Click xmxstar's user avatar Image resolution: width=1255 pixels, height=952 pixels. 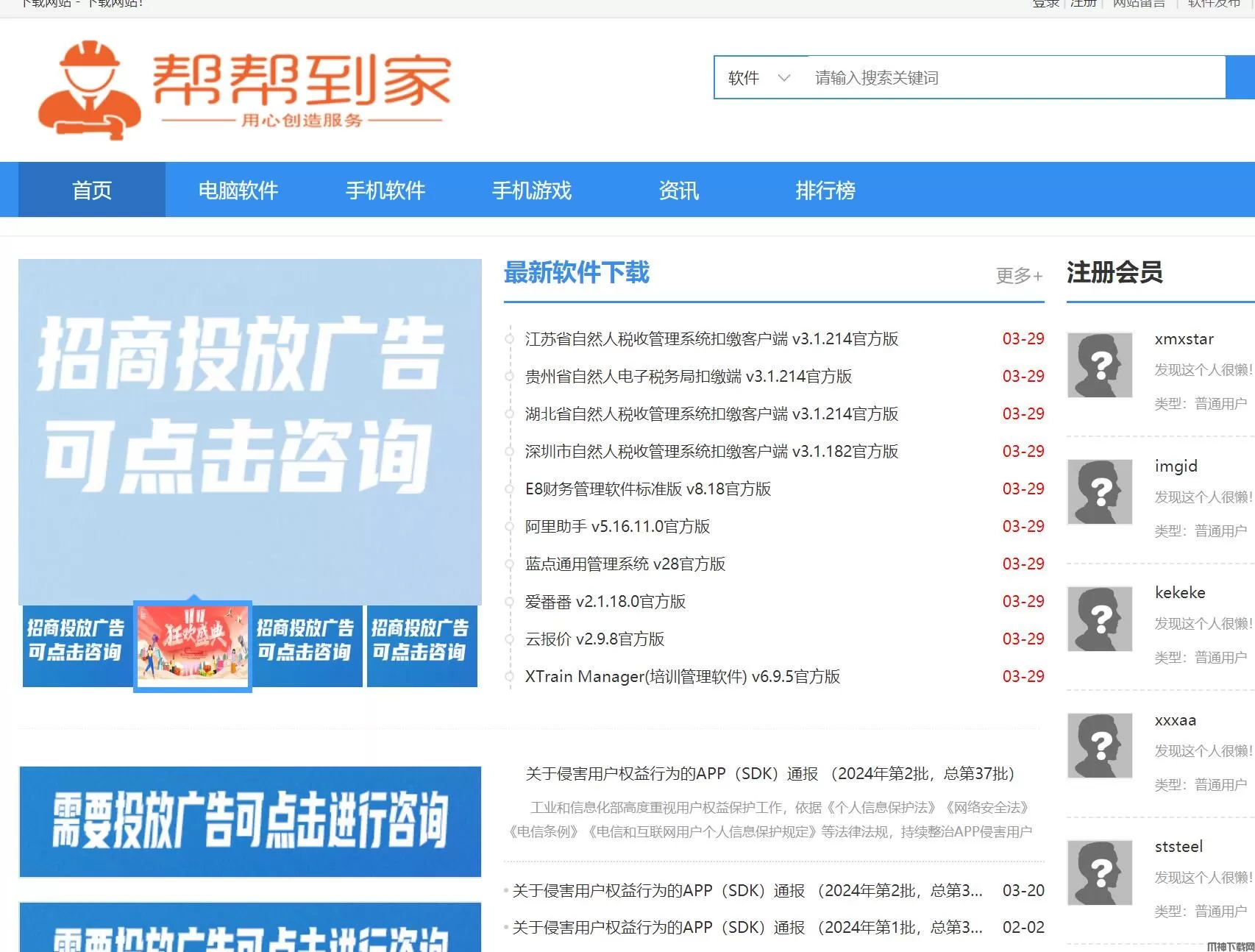point(1099,365)
